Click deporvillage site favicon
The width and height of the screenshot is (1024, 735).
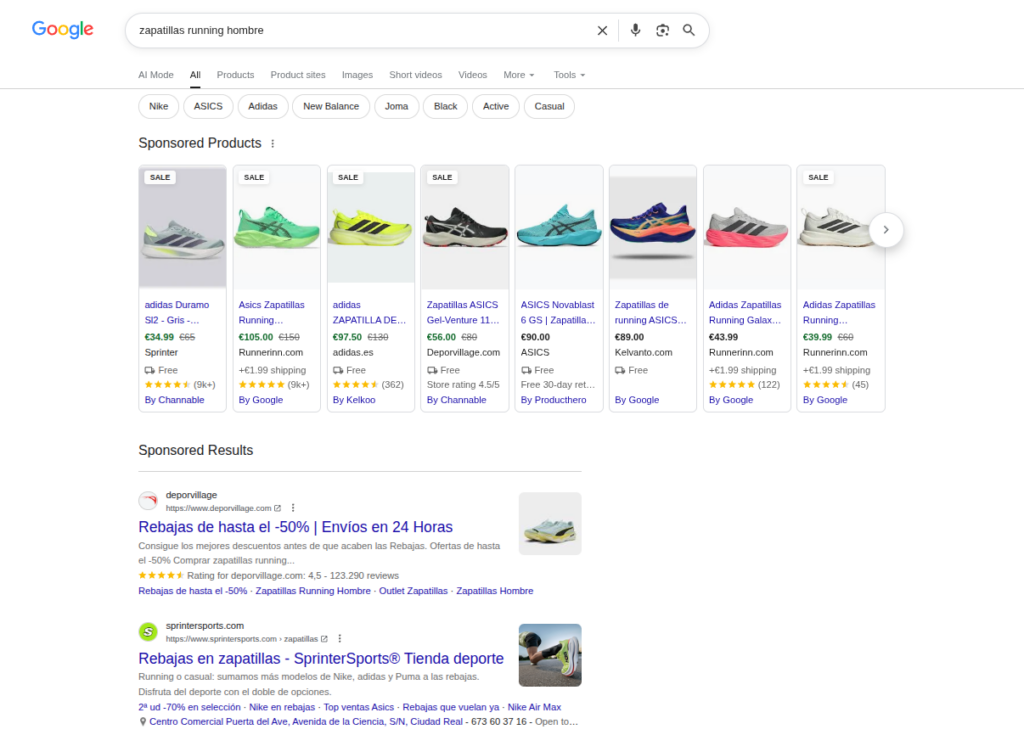coord(148,501)
